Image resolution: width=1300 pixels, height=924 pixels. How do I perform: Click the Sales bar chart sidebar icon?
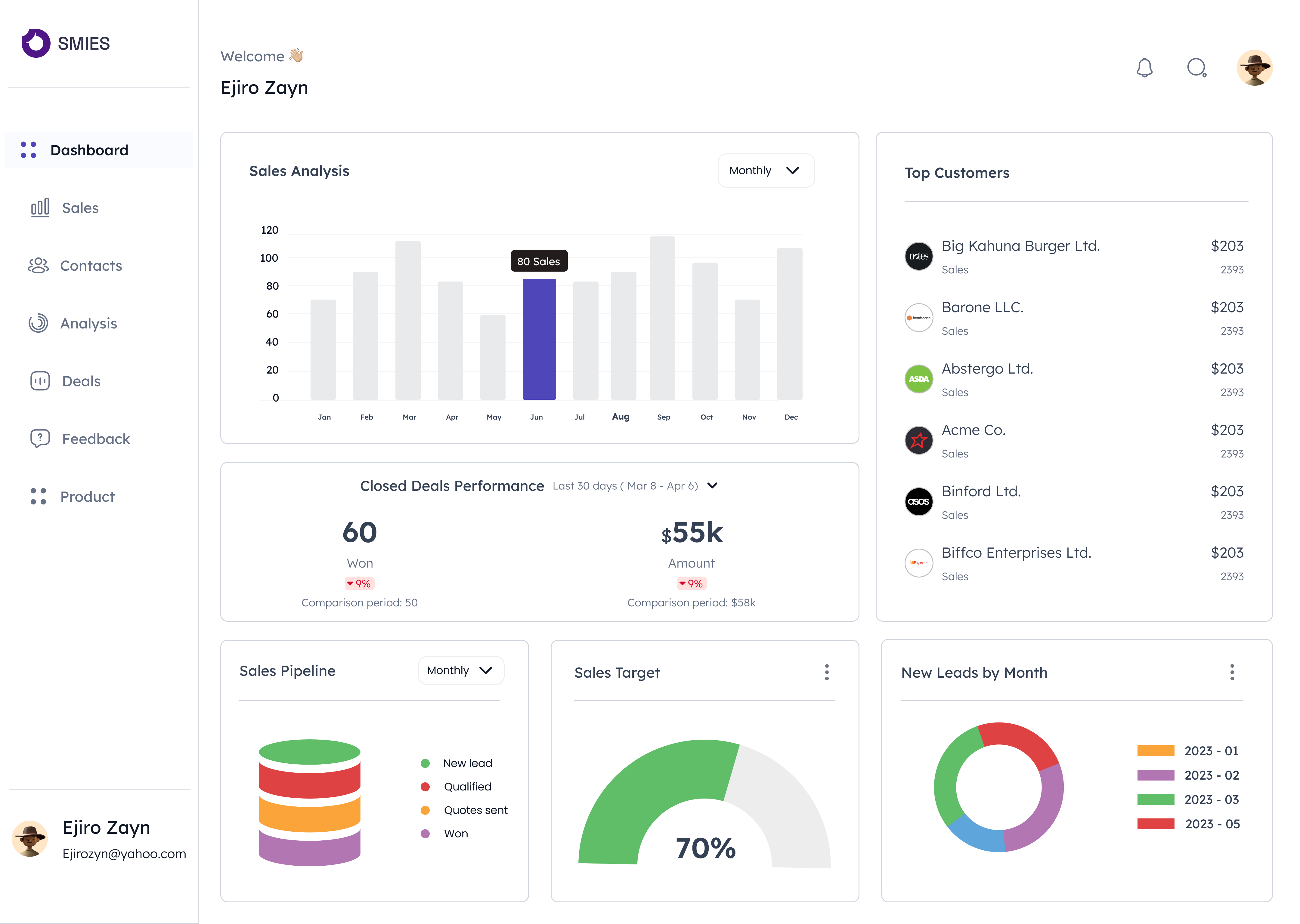pos(40,208)
